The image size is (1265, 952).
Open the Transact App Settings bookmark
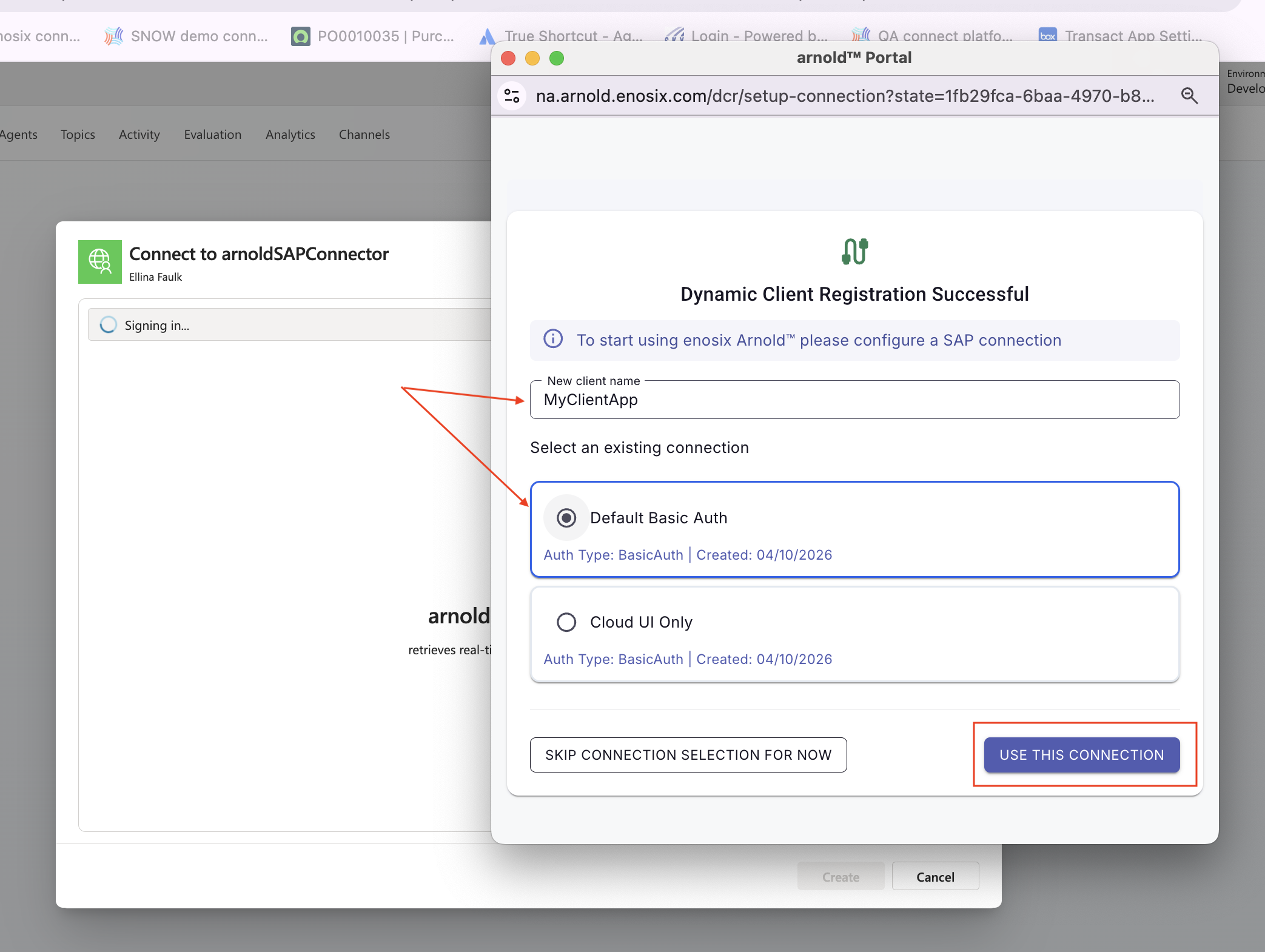click(x=1120, y=36)
